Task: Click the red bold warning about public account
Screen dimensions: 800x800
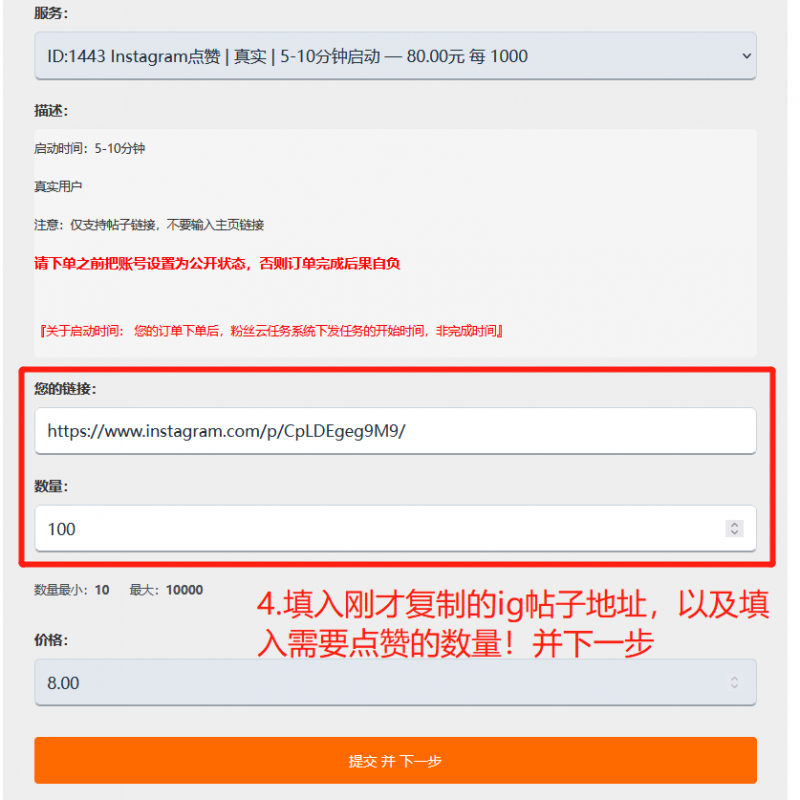Action: click(x=217, y=263)
